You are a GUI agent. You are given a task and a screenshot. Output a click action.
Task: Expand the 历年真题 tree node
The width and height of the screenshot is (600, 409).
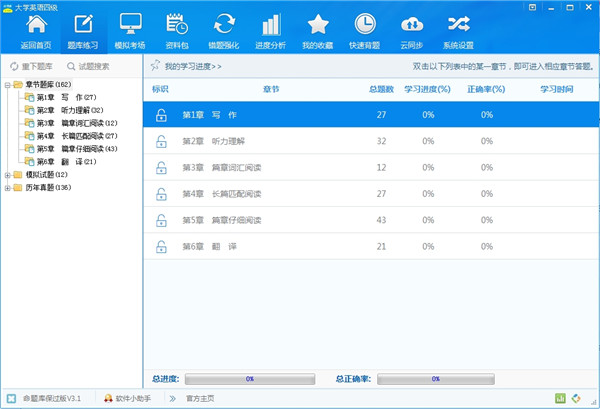[x=7, y=188]
